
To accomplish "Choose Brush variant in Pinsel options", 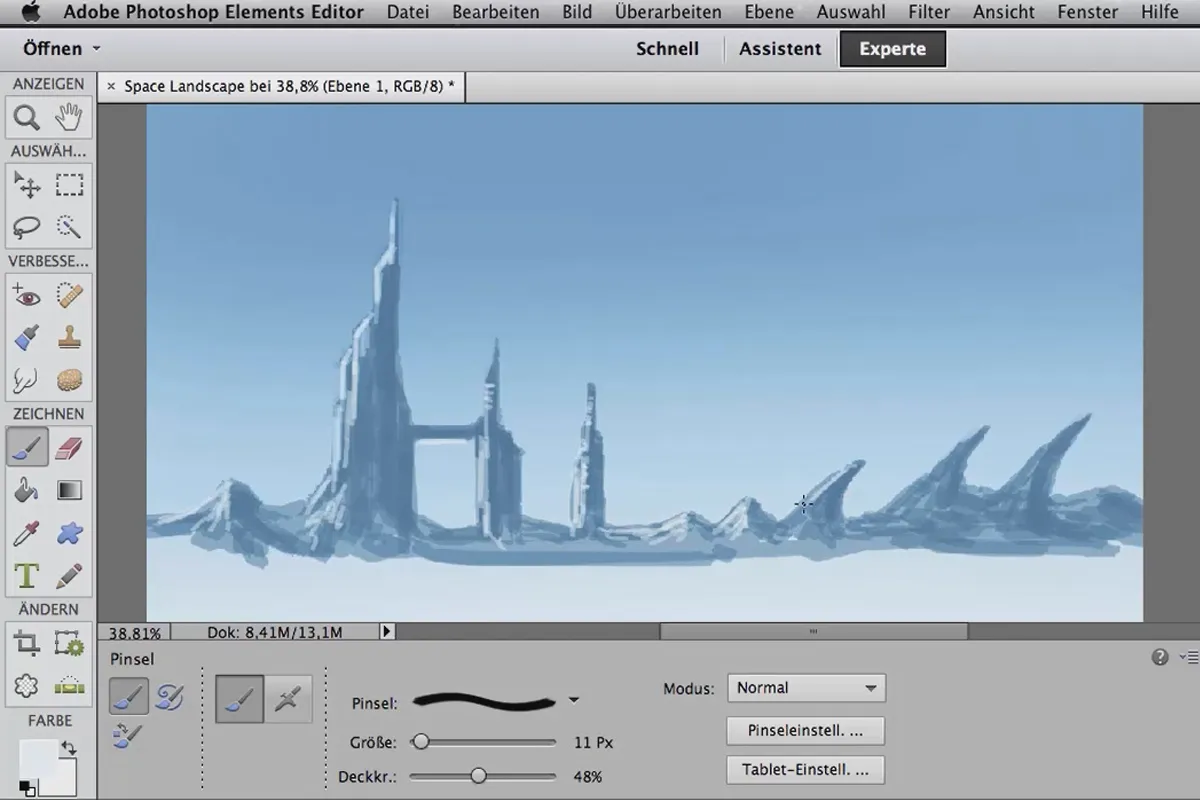I will click(129, 696).
